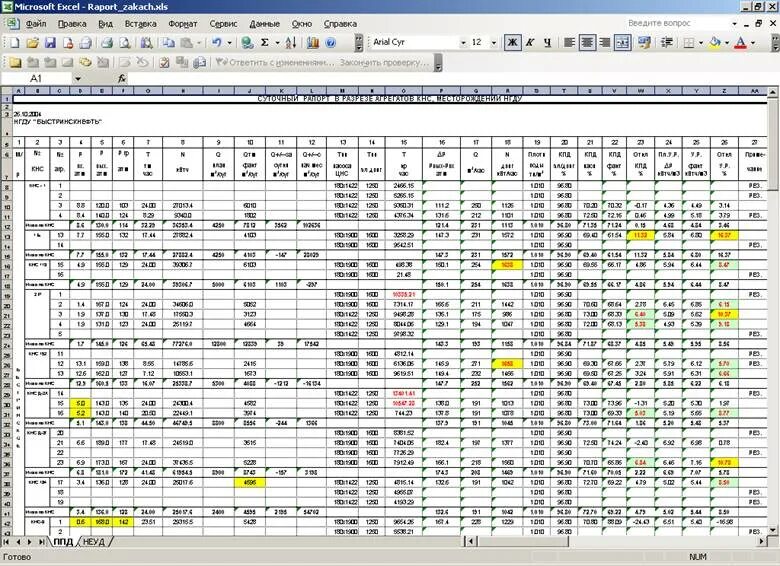Open the Данные menu
The width and height of the screenshot is (780, 566).
click(265, 23)
